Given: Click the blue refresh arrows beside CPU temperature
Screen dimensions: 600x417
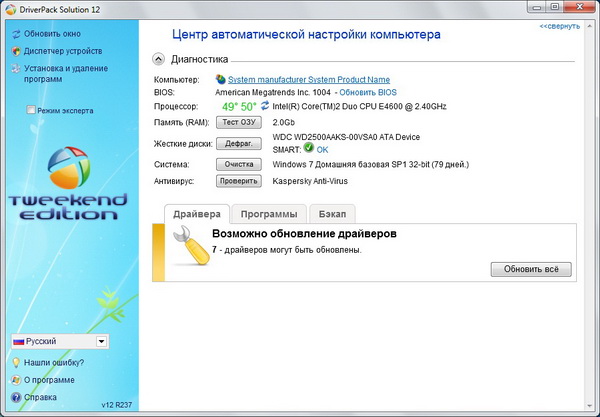Looking at the screenshot, I should [265, 105].
